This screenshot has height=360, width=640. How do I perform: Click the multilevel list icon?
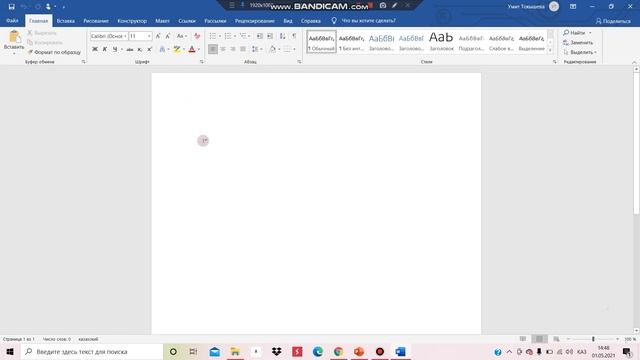(x=243, y=36)
